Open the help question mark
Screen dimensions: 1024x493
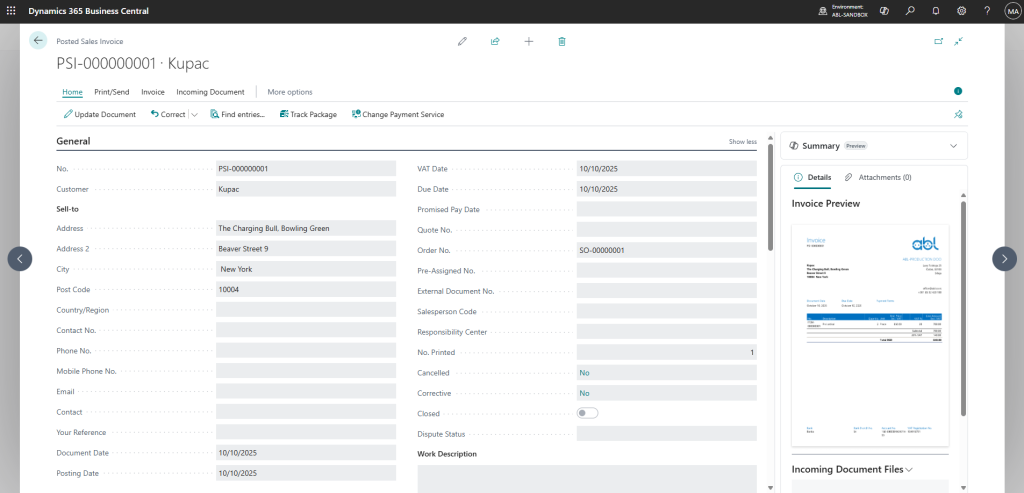click(x=987, y=11)
